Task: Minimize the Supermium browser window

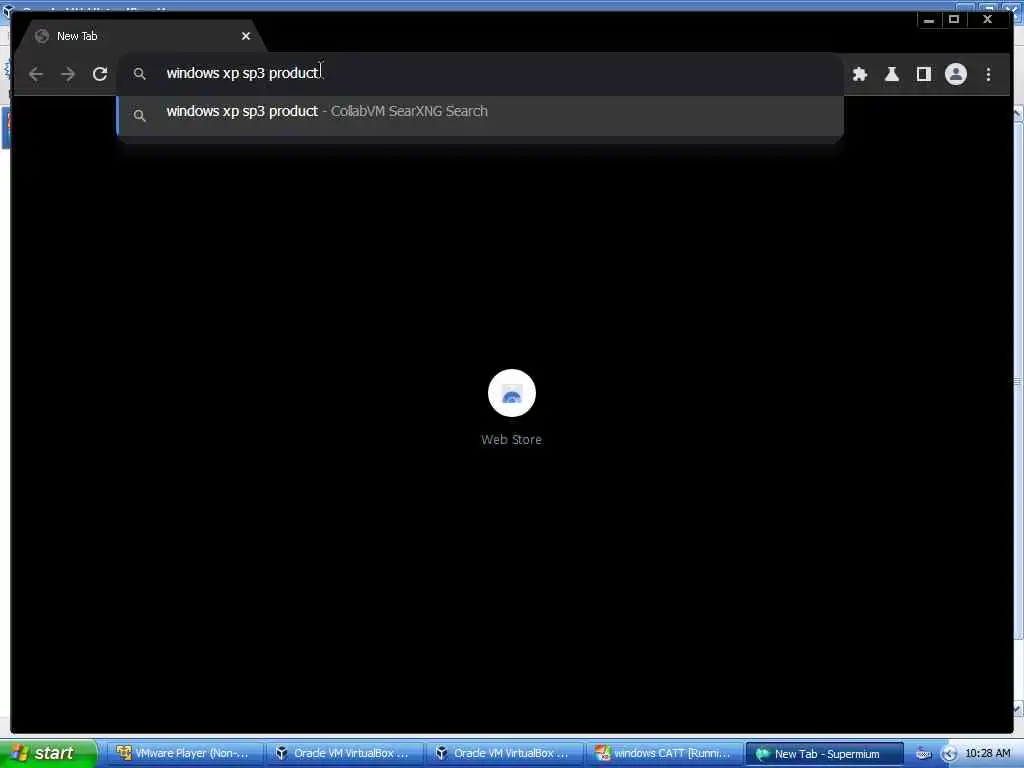Action: click(x=929, y=20)
